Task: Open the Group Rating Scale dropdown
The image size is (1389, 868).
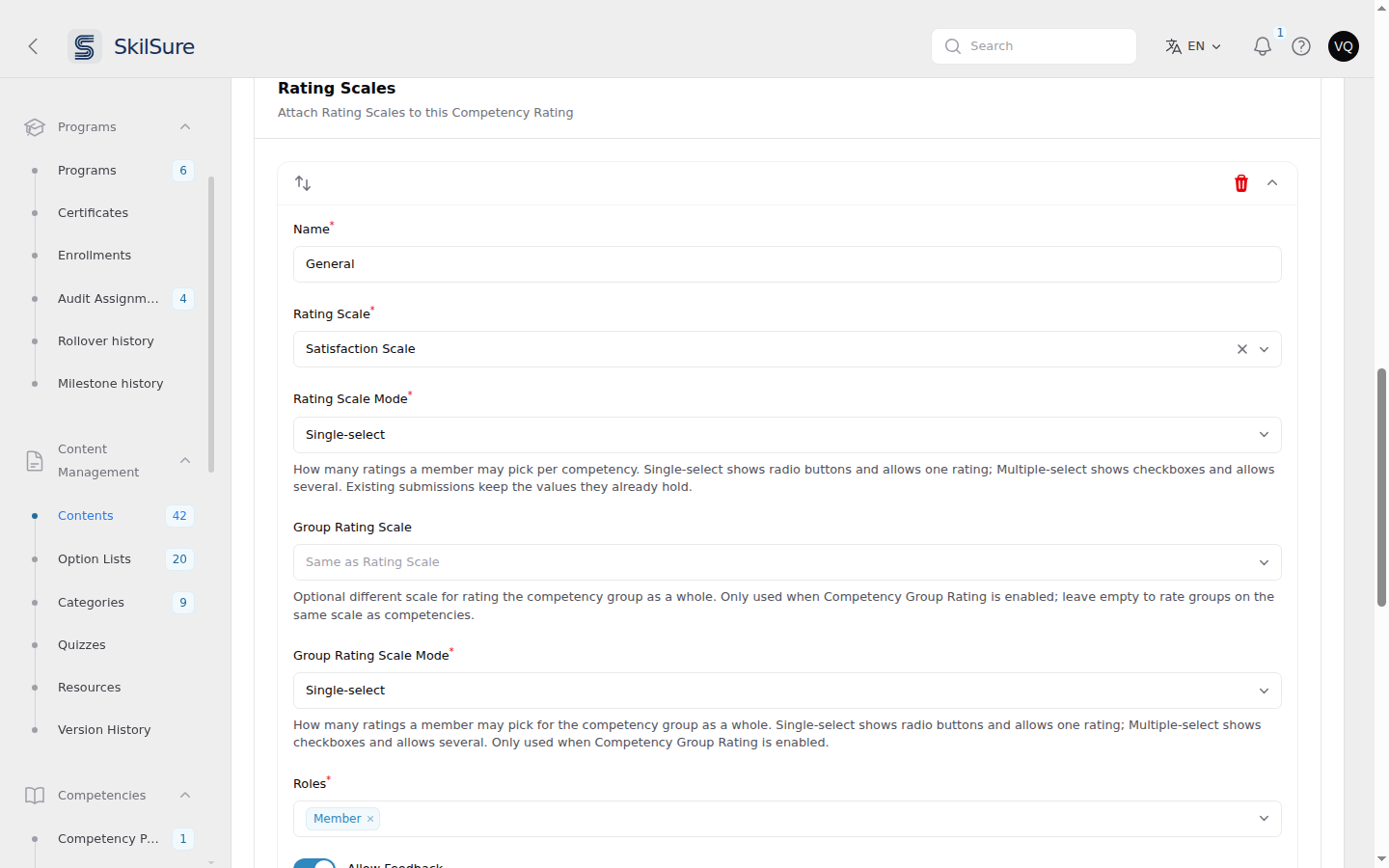Action: coord(787,562)
